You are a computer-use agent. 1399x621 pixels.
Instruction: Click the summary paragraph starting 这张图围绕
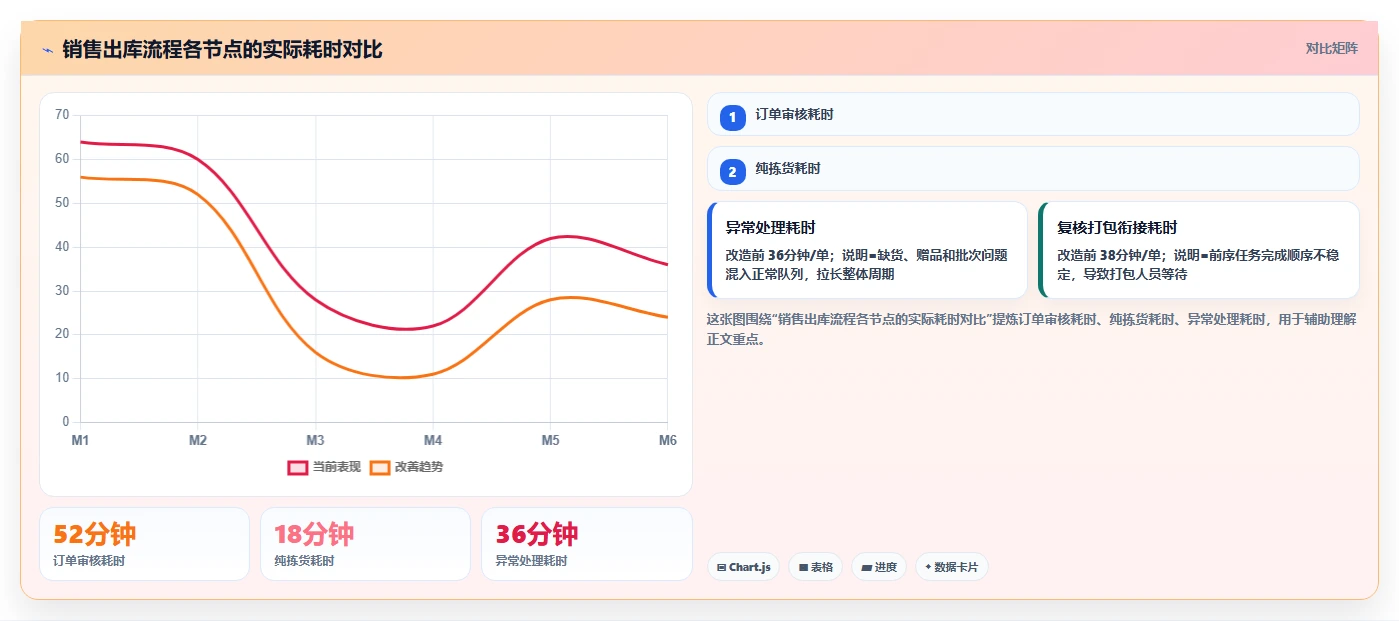click(1031, 329)
